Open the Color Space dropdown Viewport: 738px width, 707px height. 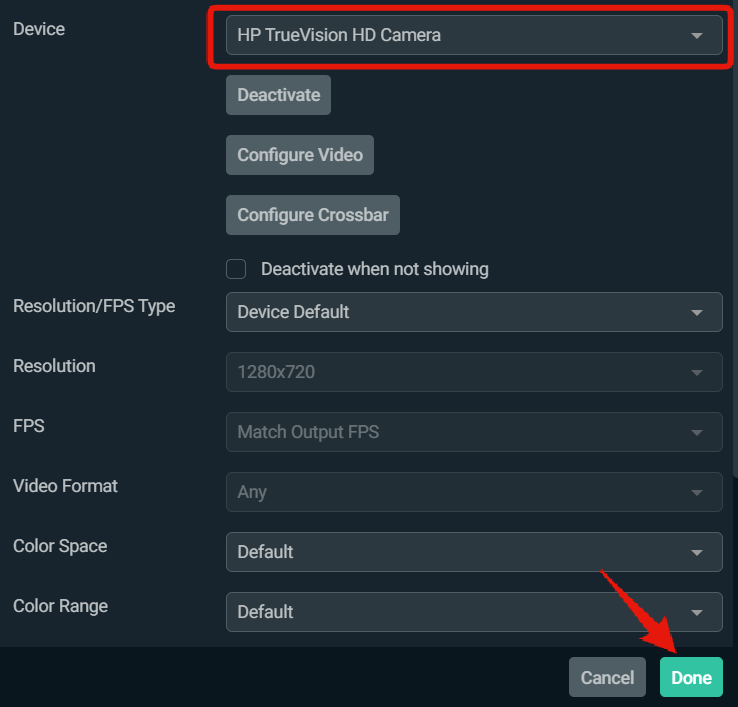(474, 552)
